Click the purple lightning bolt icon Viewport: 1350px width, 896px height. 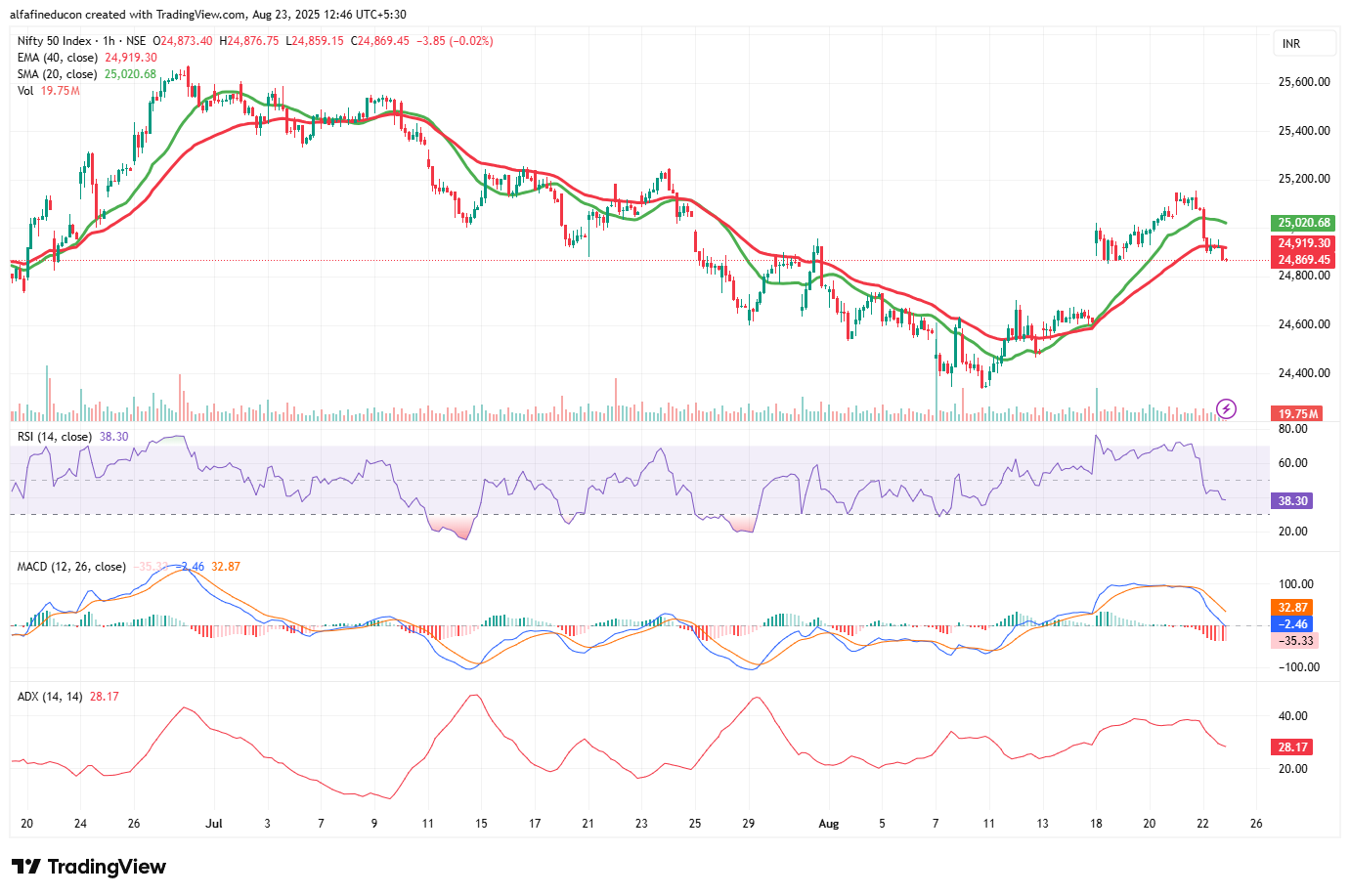point(1226,408)
